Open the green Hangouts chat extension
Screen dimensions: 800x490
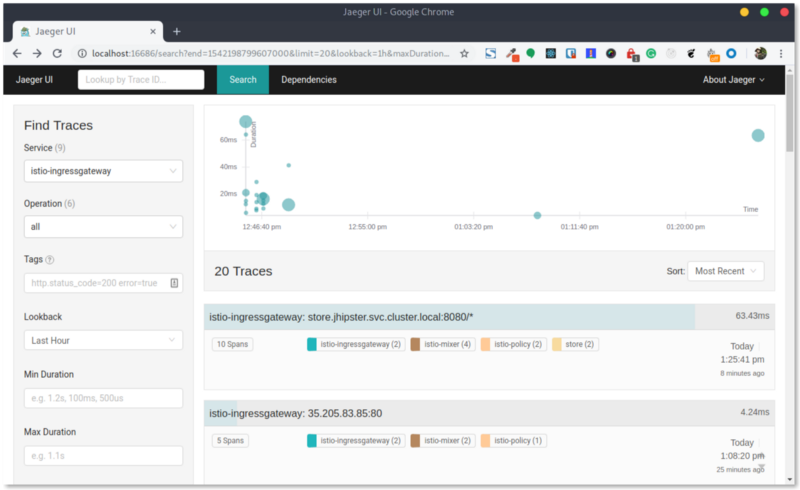(531, 53)
